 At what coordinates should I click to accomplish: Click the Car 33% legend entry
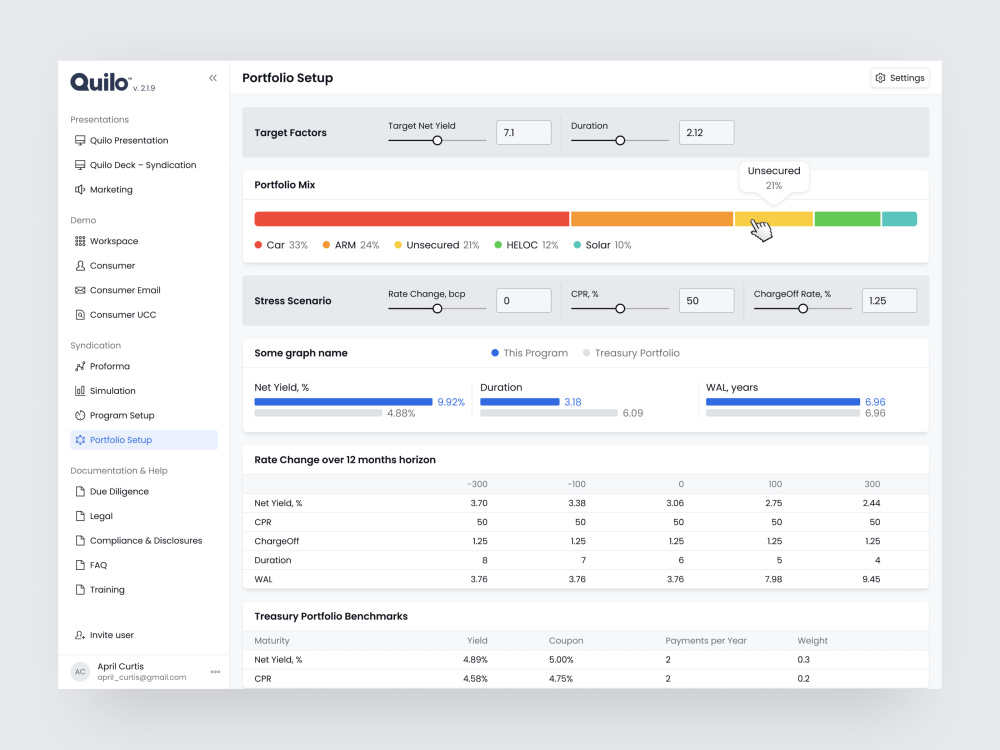click(x=281, y=245)
